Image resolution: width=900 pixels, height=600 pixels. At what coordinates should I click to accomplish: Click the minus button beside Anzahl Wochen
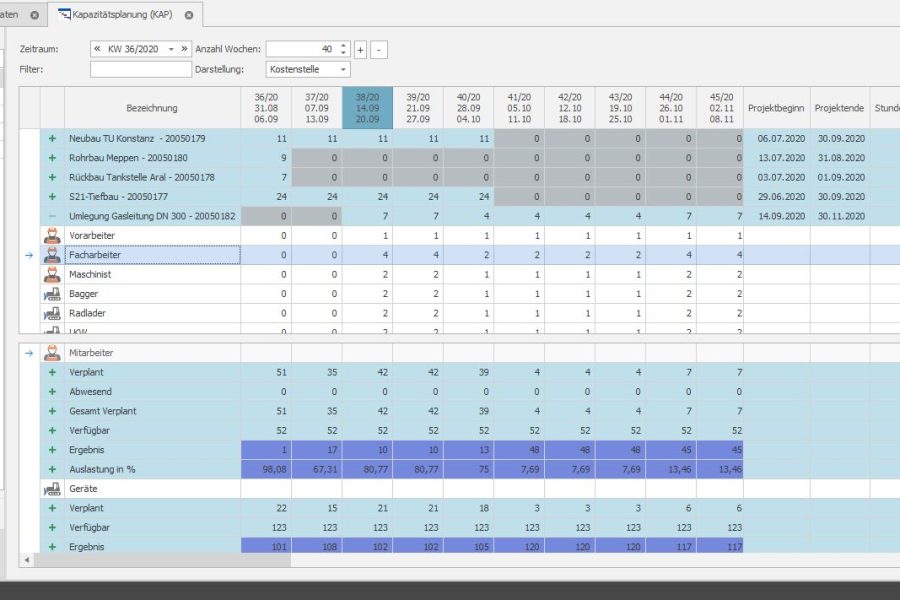pos(379,49)
